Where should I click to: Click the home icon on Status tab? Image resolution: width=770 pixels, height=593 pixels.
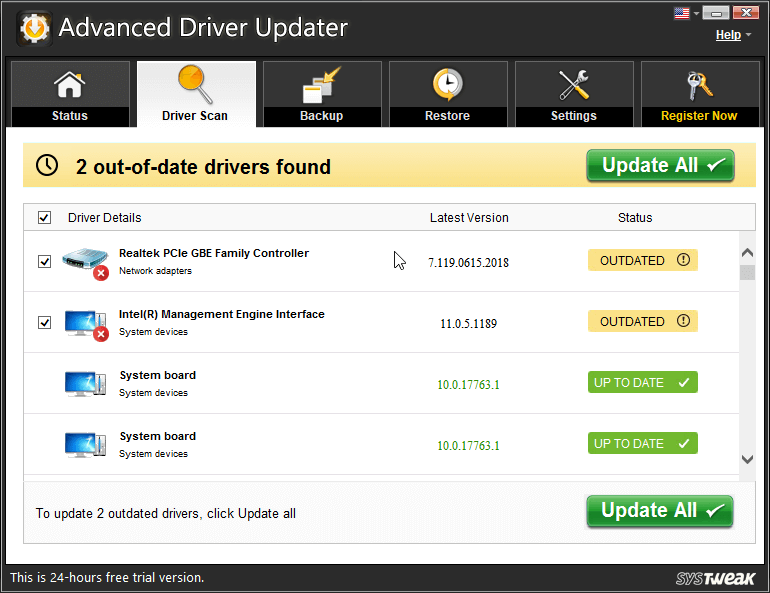69,84
